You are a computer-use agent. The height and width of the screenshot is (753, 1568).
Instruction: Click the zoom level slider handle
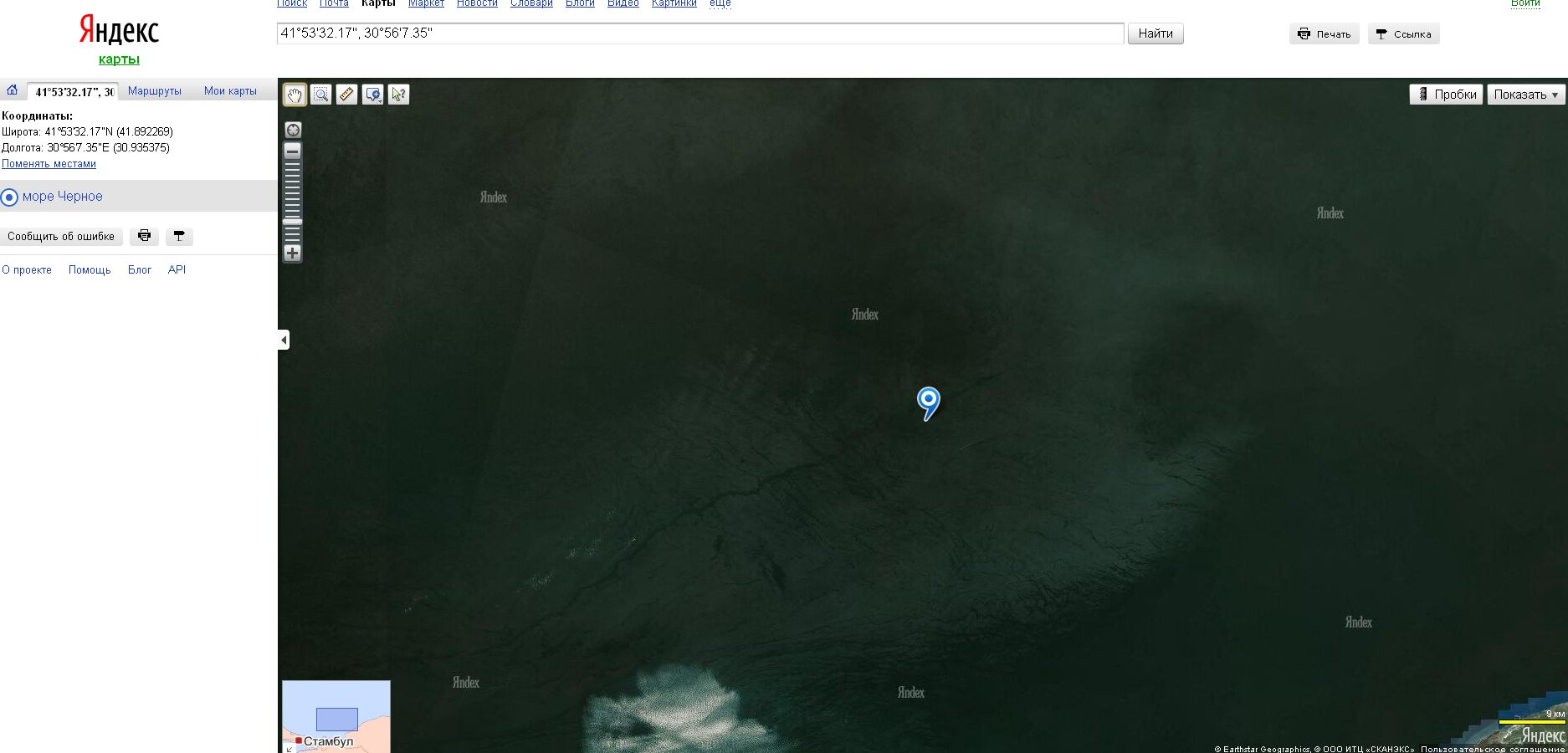293,222
